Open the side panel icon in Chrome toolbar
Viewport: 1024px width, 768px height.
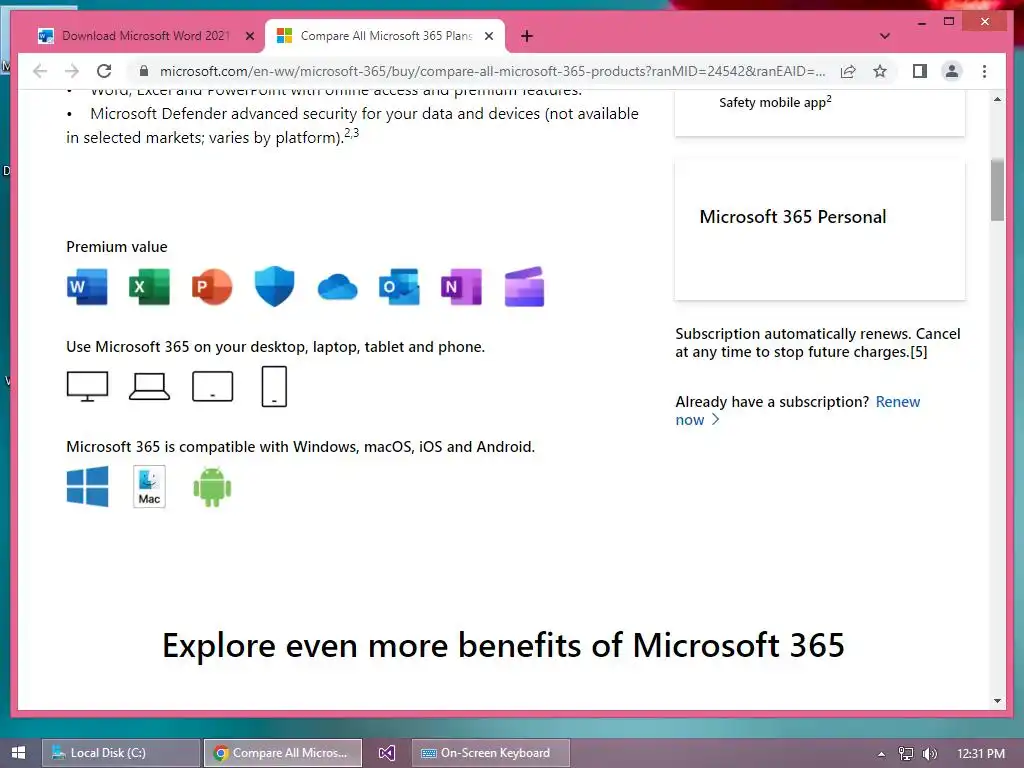click(920, 71)
